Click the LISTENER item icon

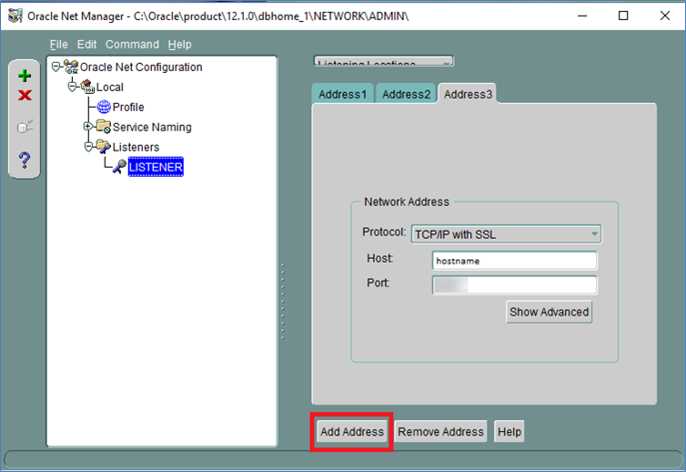(x=119, y=167)
